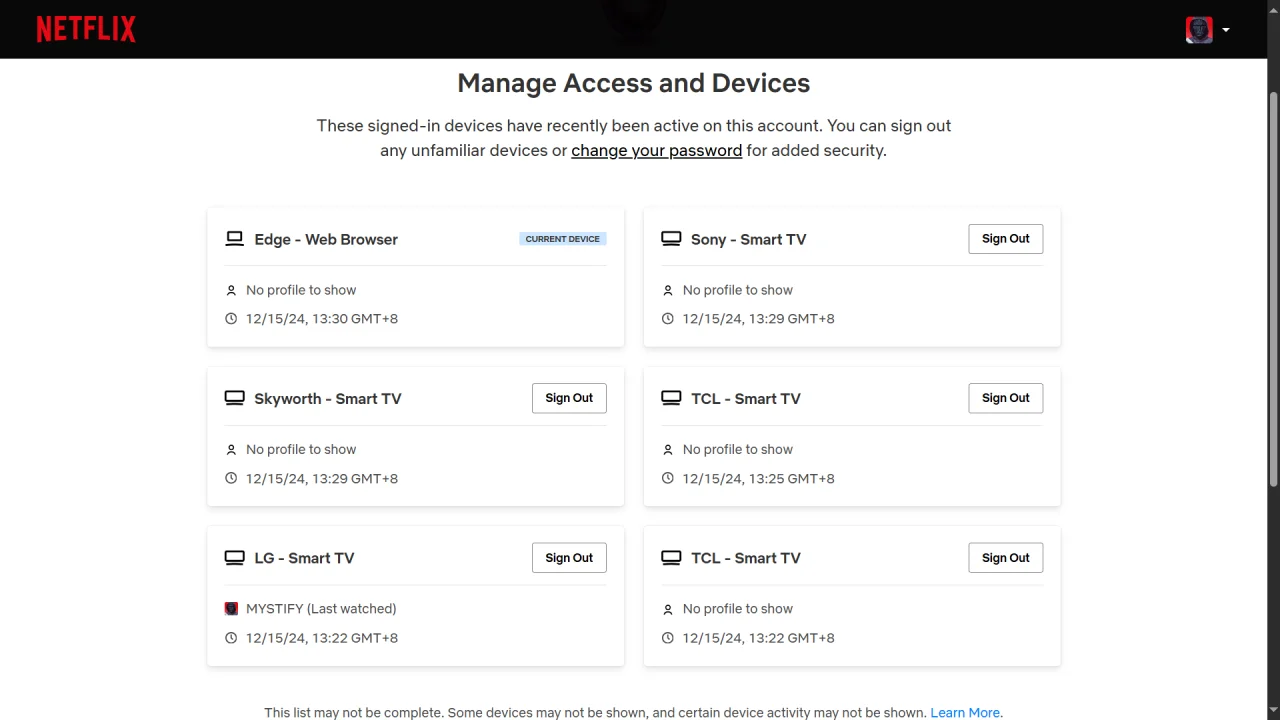Click the Sony Smart TV device icon
This screenshot has height=720, width=1280.
671,239
